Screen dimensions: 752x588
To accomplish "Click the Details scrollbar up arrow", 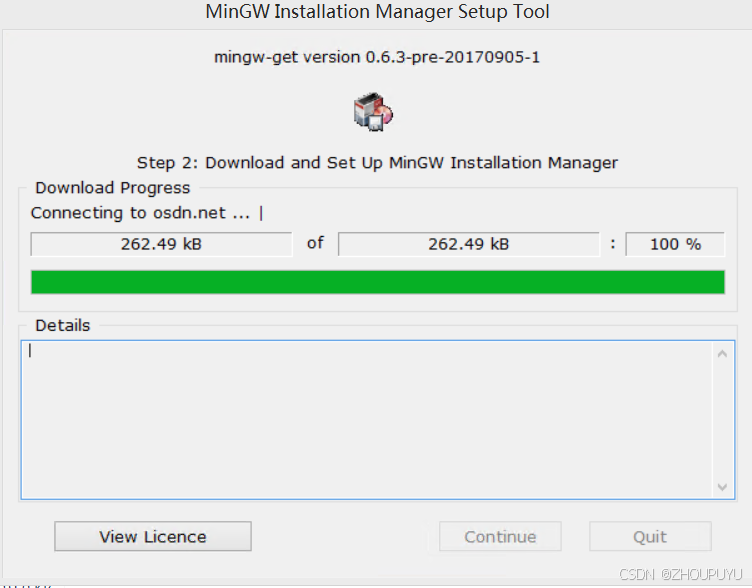I will tap(722, 354).
